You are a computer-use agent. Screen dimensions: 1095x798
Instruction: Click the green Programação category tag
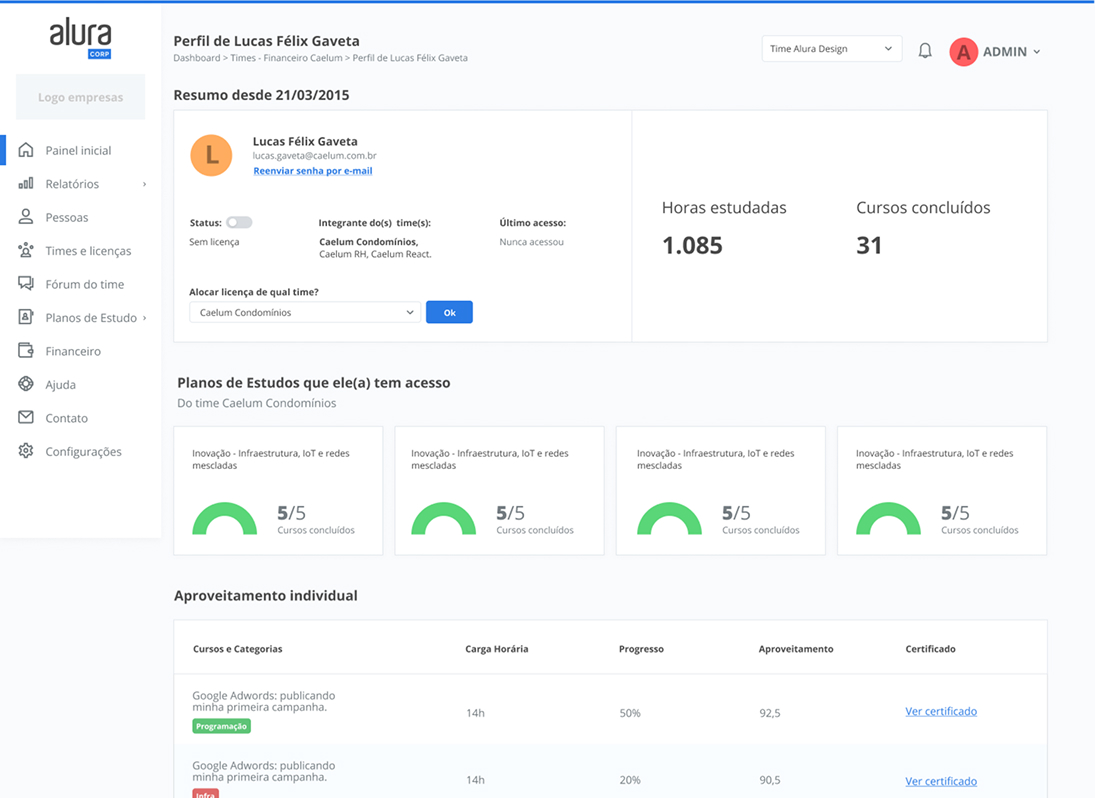(221, 726)
